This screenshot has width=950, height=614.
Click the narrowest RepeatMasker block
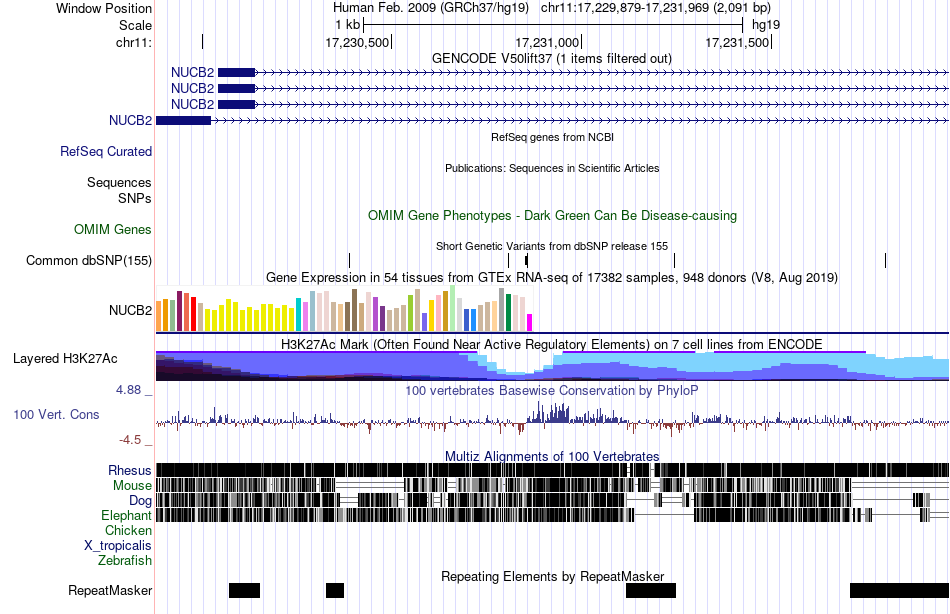tap(335, 590)
